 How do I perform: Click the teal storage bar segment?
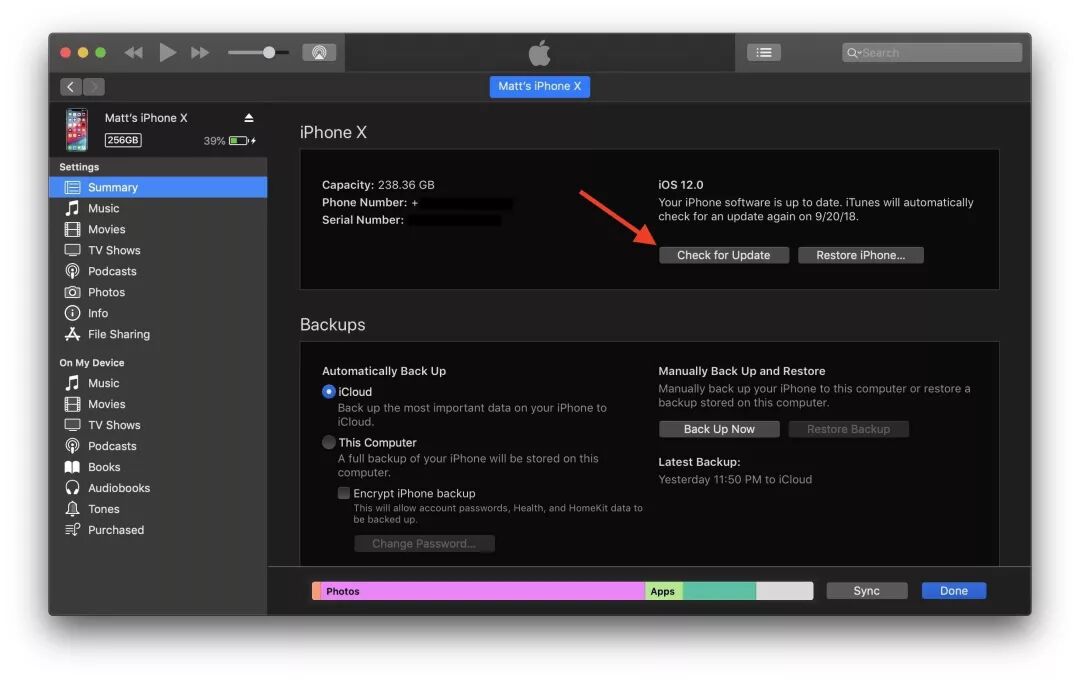[719, 591]
